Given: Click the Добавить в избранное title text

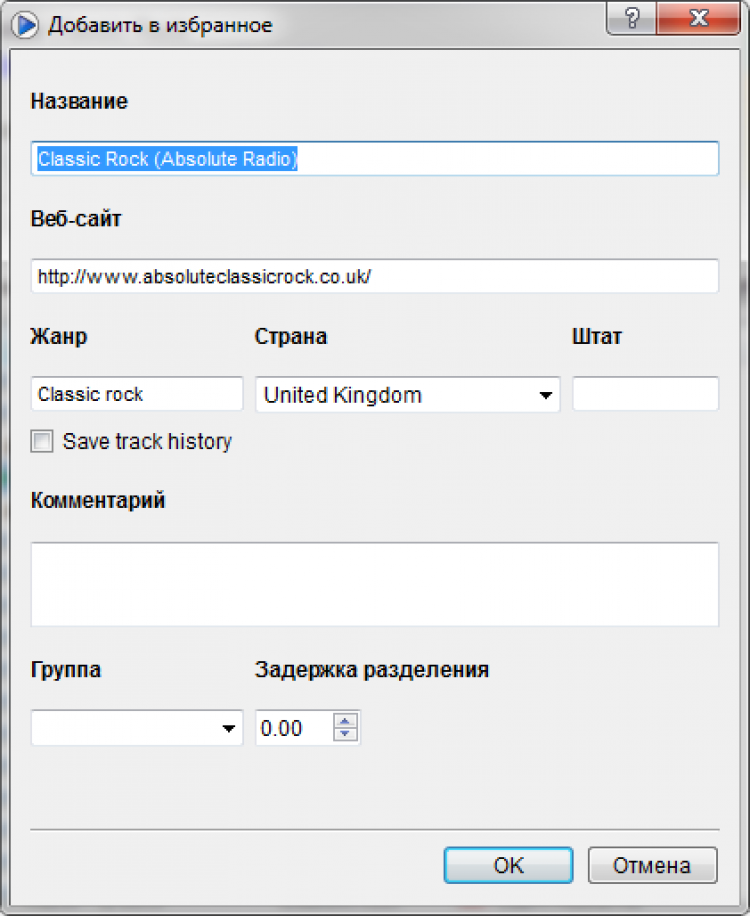Looking at the screenshot, I should click(x=160, y=25).
